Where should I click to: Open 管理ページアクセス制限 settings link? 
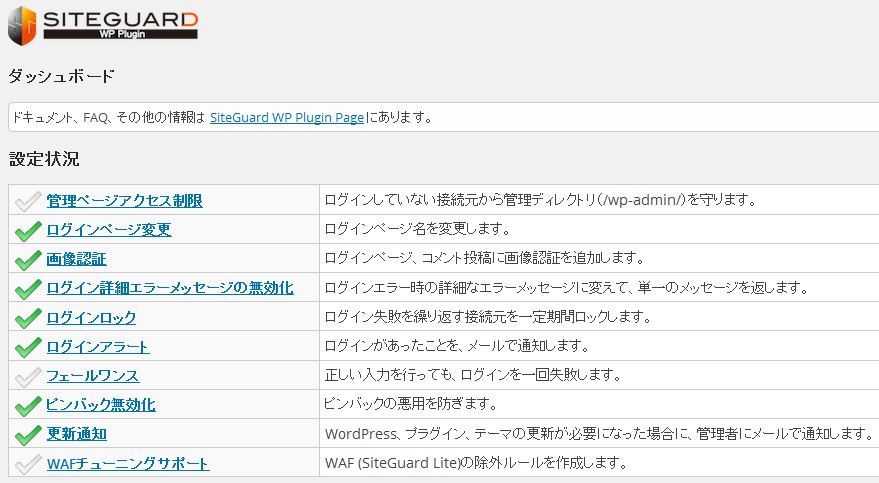point(124,201)
